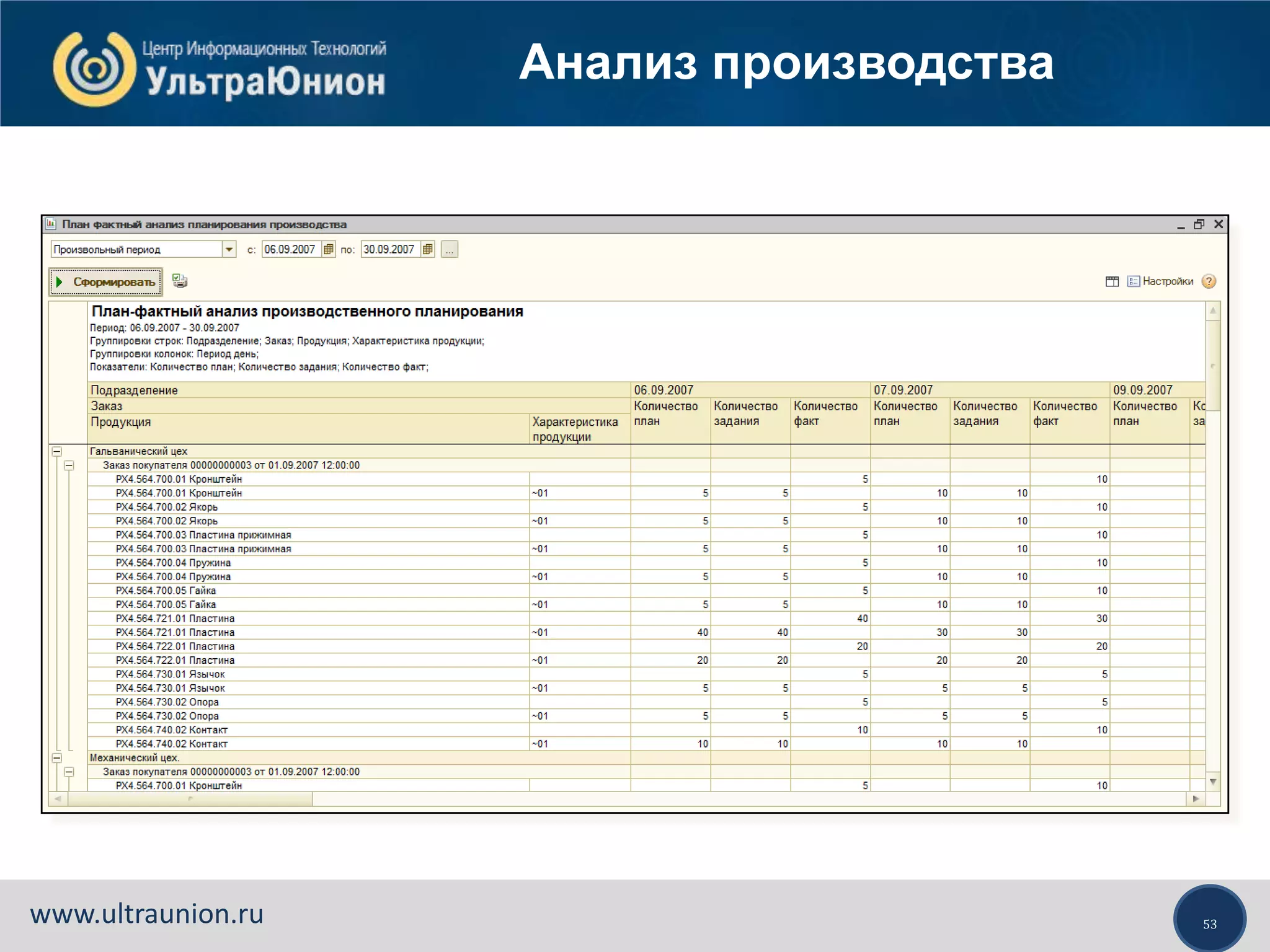This screenshot has height=952, width=1270.
Task: Click the 06.09.2007 column group header
Action: 750,390
